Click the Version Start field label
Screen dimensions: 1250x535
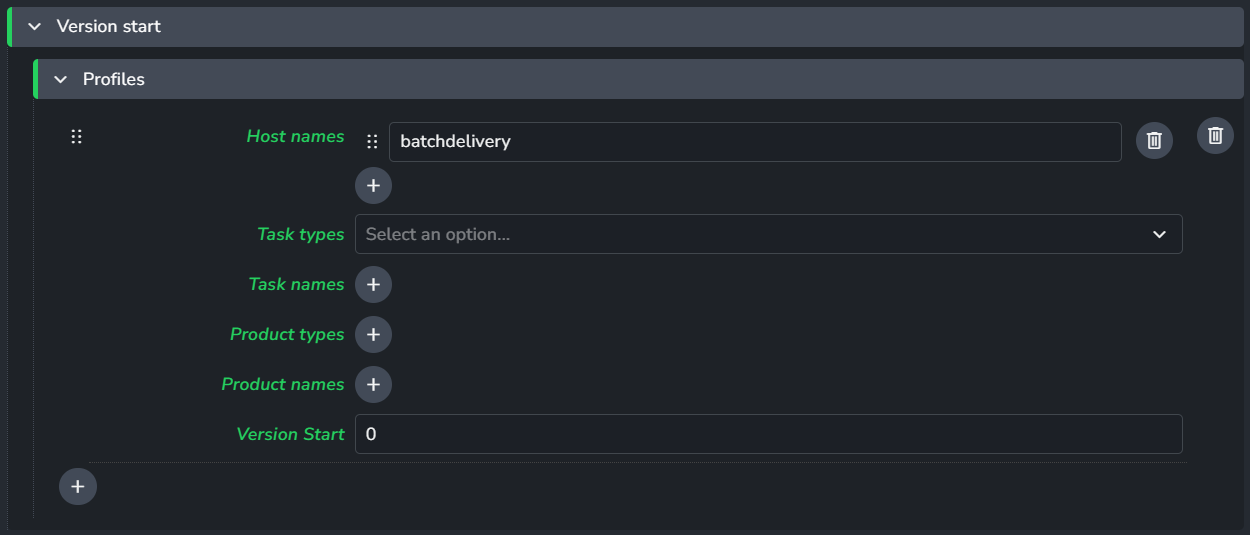coord(290,434)
